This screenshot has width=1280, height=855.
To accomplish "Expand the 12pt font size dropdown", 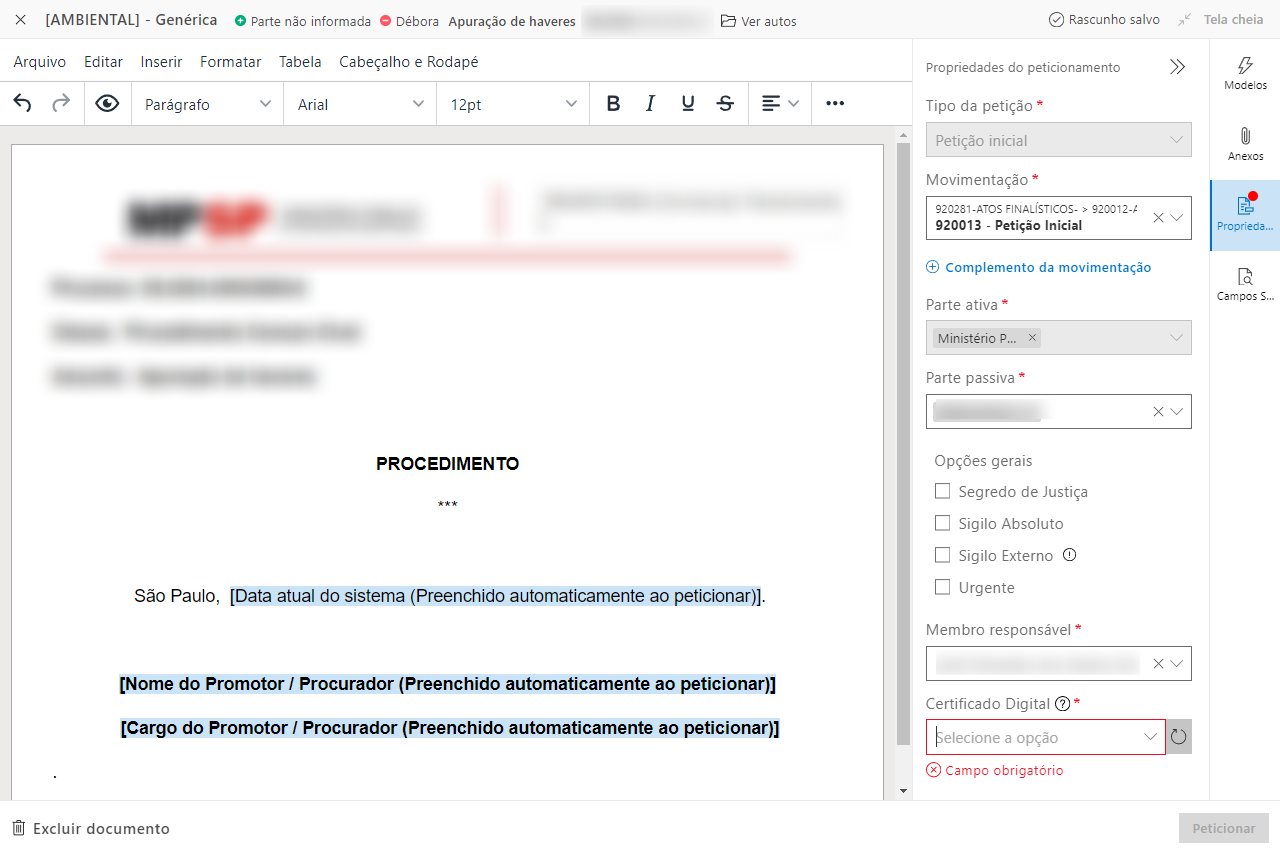I will click(513, 104).
